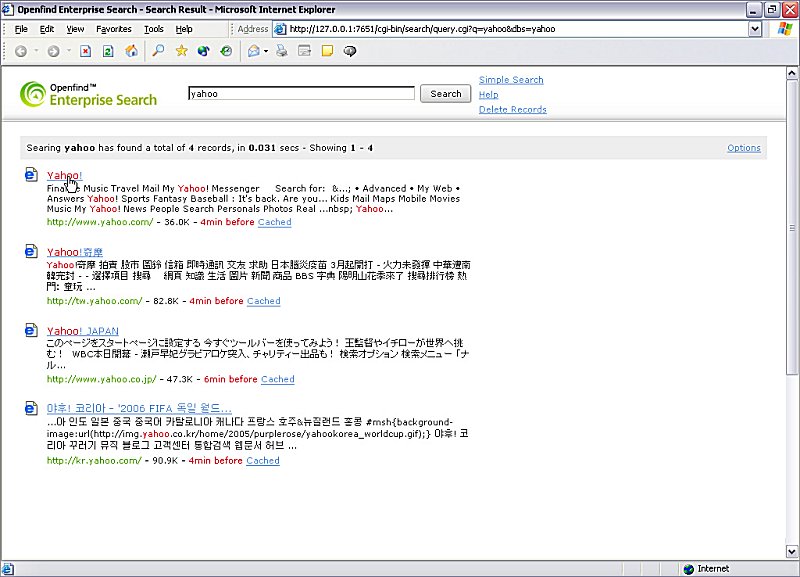Click the vertical scrollbar thumb
This screenshot has height=577, width=800.
[x=792, y=228]
